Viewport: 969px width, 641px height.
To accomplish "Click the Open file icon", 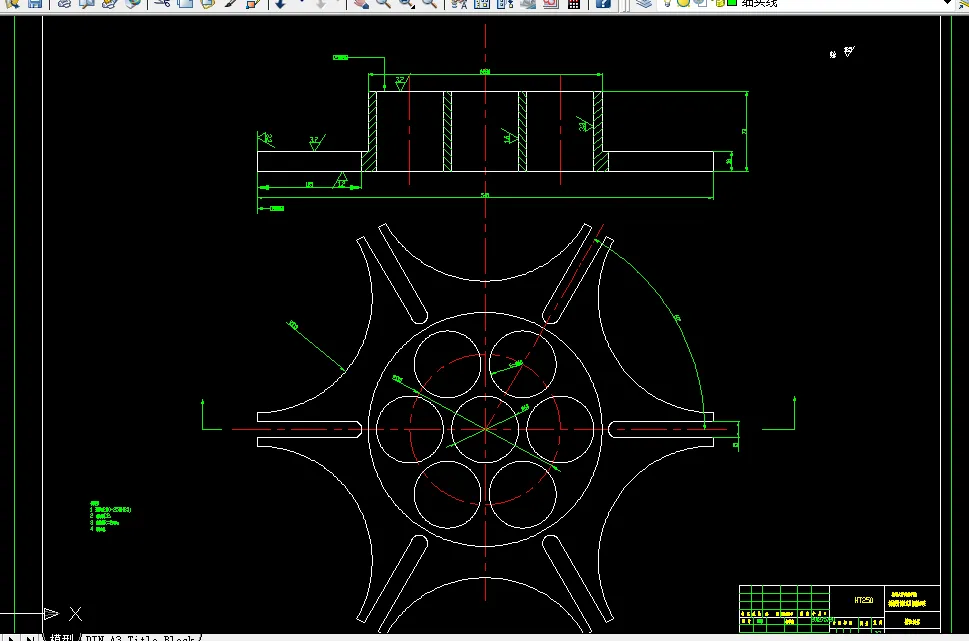I will [x=12, y=3].
